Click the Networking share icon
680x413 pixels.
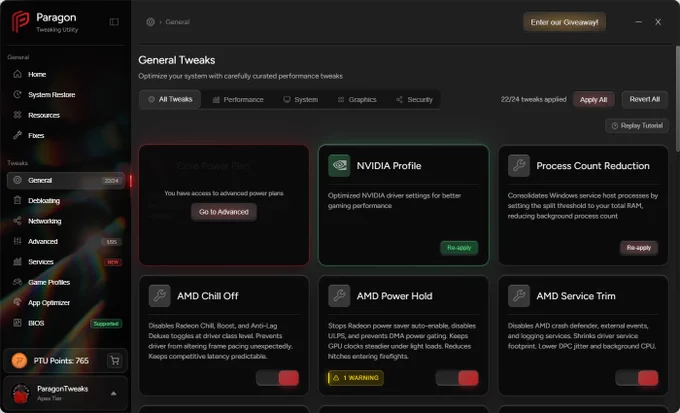click(17, 221)
